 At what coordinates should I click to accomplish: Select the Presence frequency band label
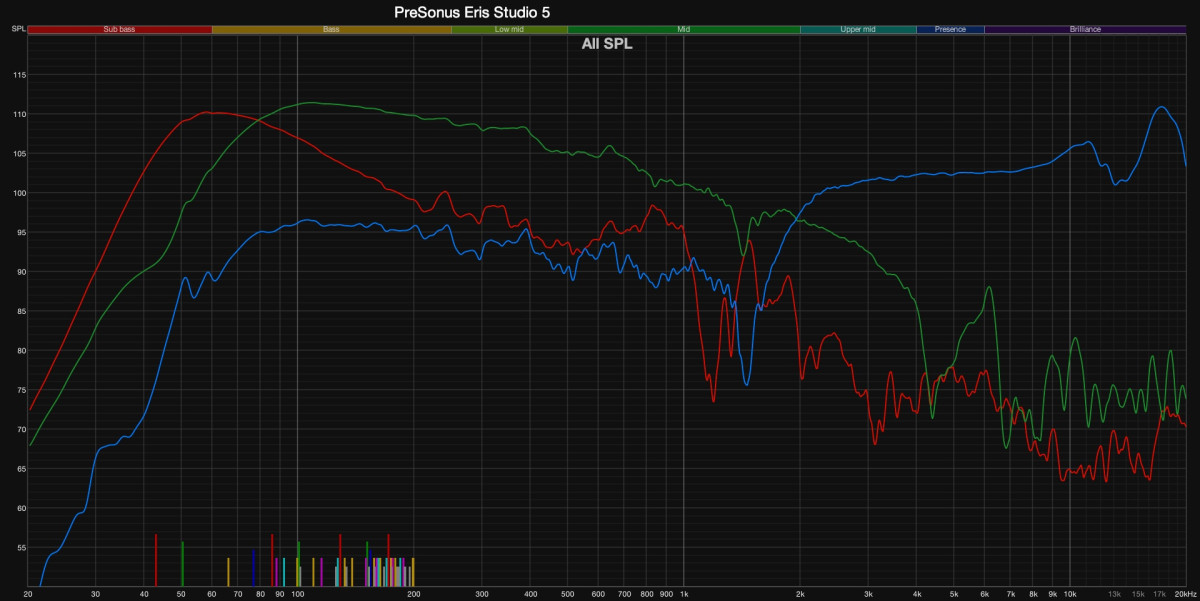coord(950,30)
